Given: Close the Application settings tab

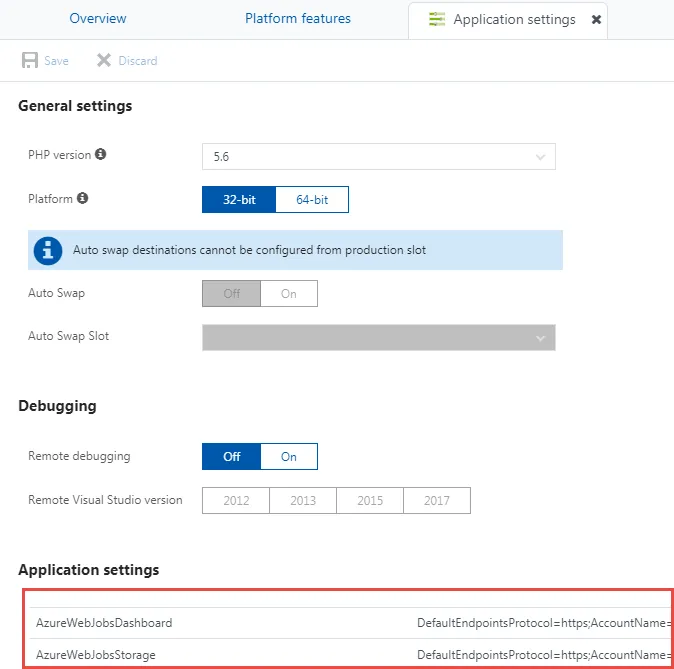Looking at the screenshot, I should coord(597,20).
